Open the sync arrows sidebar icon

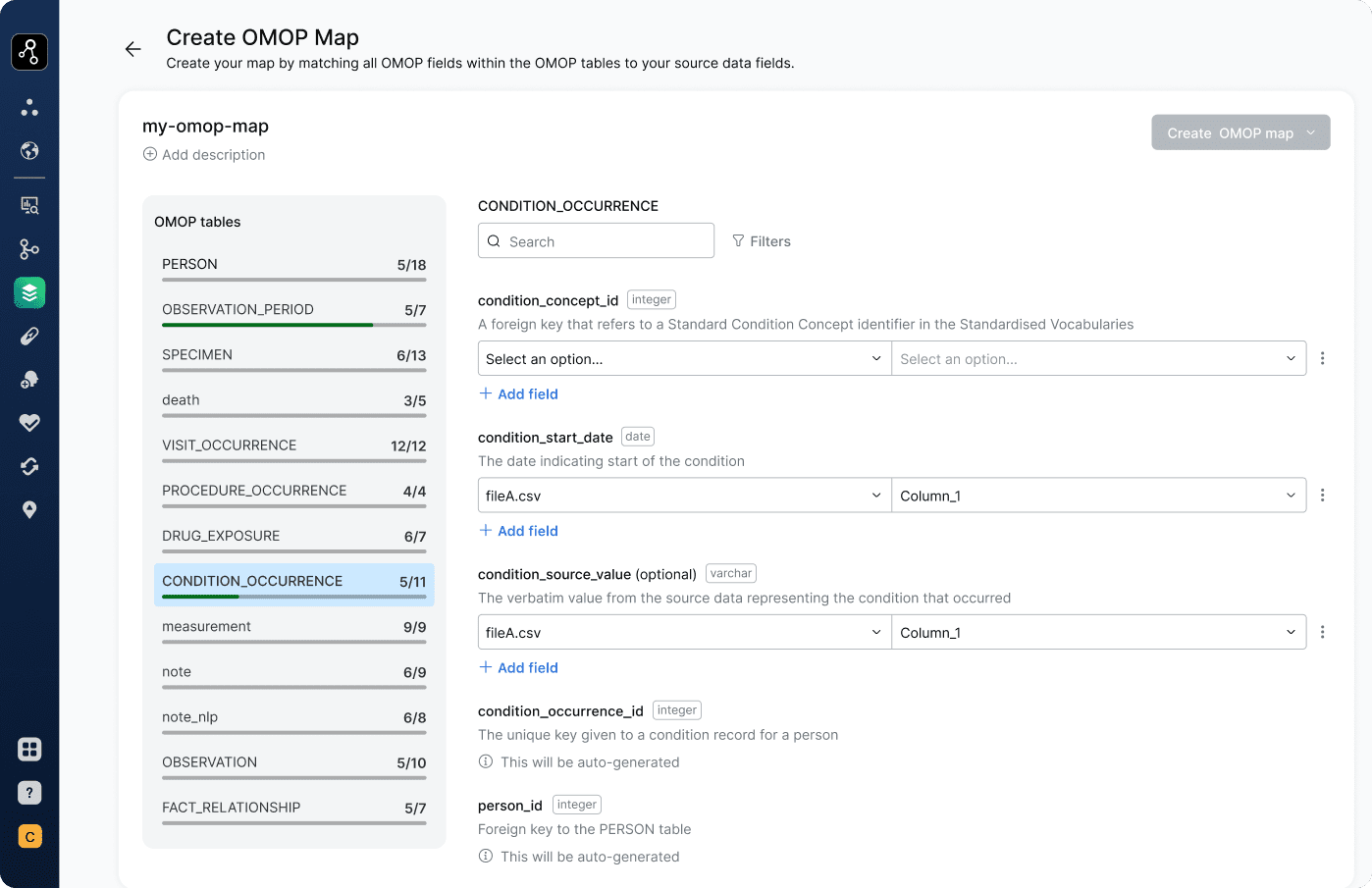pos(29,466)
